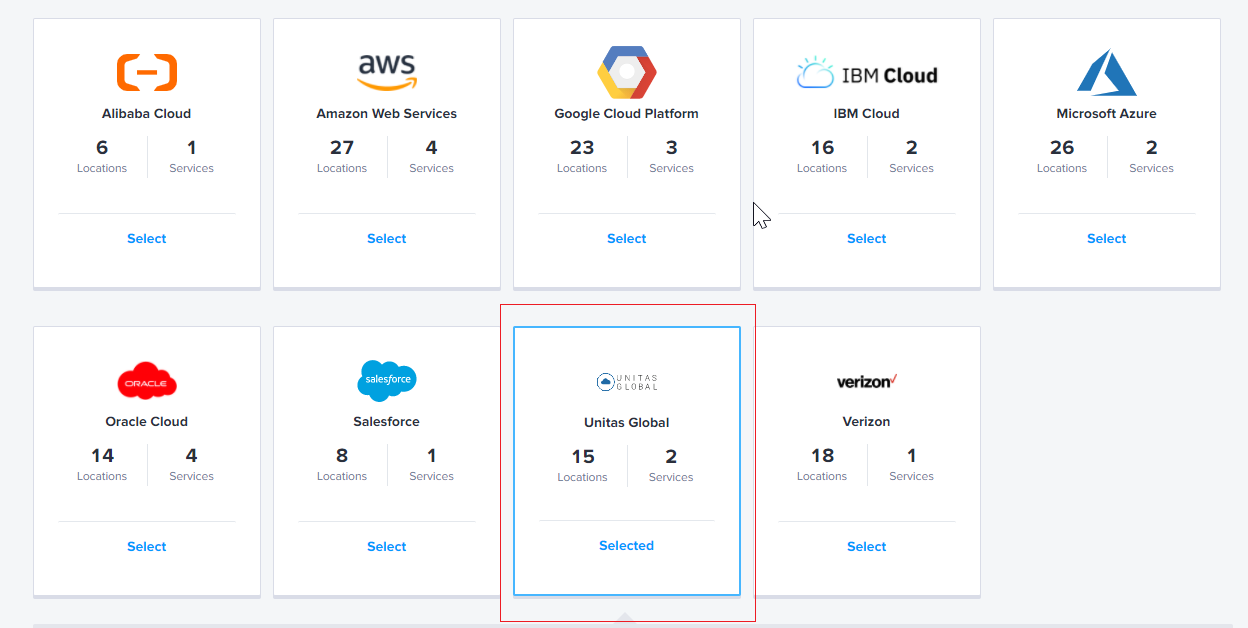
Task: Click the Microsoft Azure card title
Action: pyautogui.click(x=1107, y=114)
